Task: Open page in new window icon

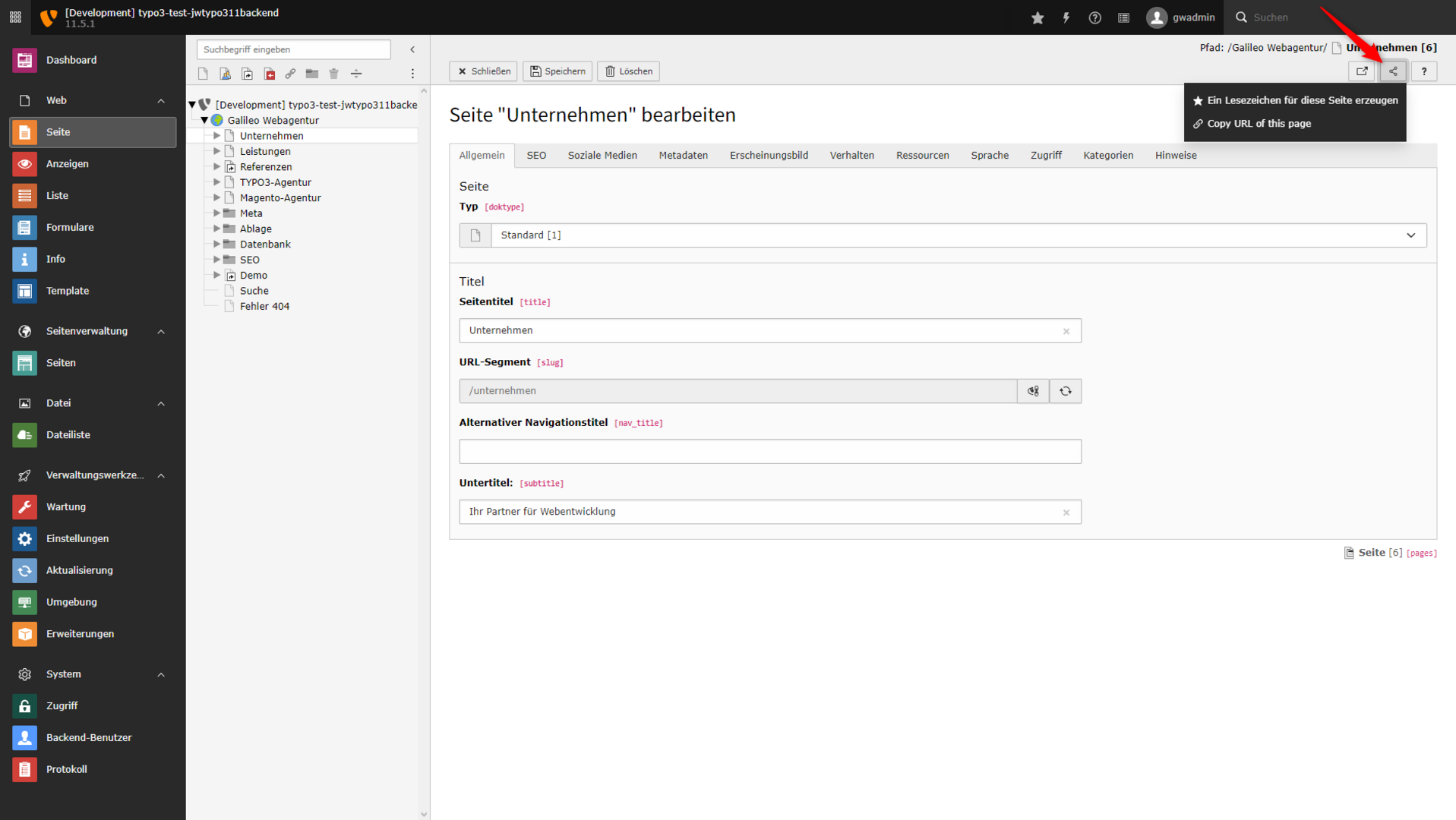Action: pos(1362,71)
